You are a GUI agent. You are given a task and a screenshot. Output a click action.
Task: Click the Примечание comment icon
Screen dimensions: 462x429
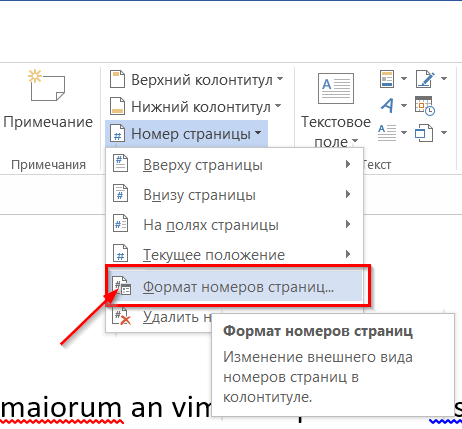coord(47,85)
